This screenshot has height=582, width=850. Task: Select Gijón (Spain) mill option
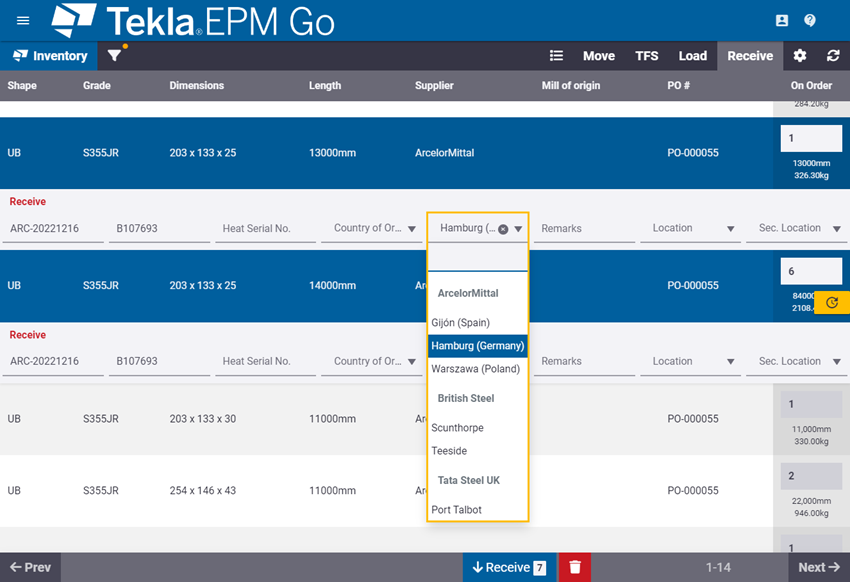pyautogui.click(x=478, y=323)
